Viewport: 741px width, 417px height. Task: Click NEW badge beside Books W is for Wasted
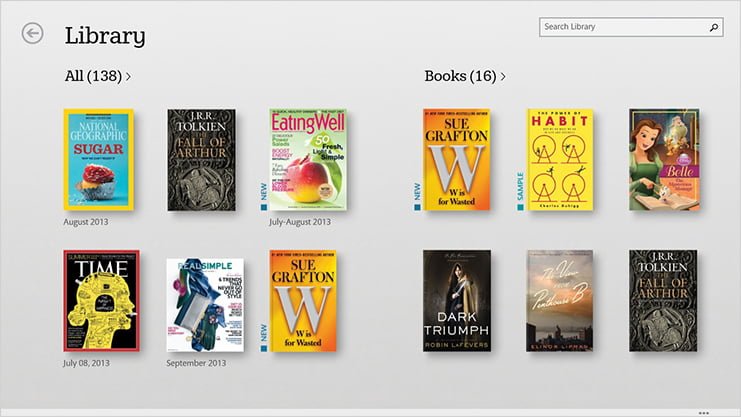[x=417, y=196]
